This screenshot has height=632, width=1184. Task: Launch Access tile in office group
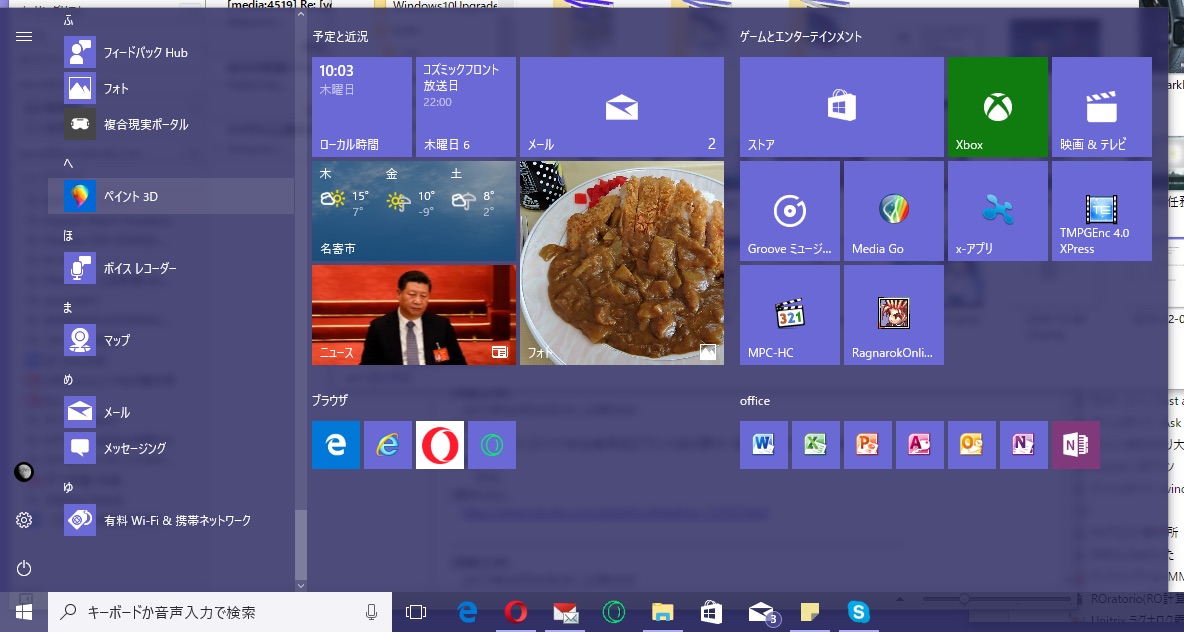point(920,445)
